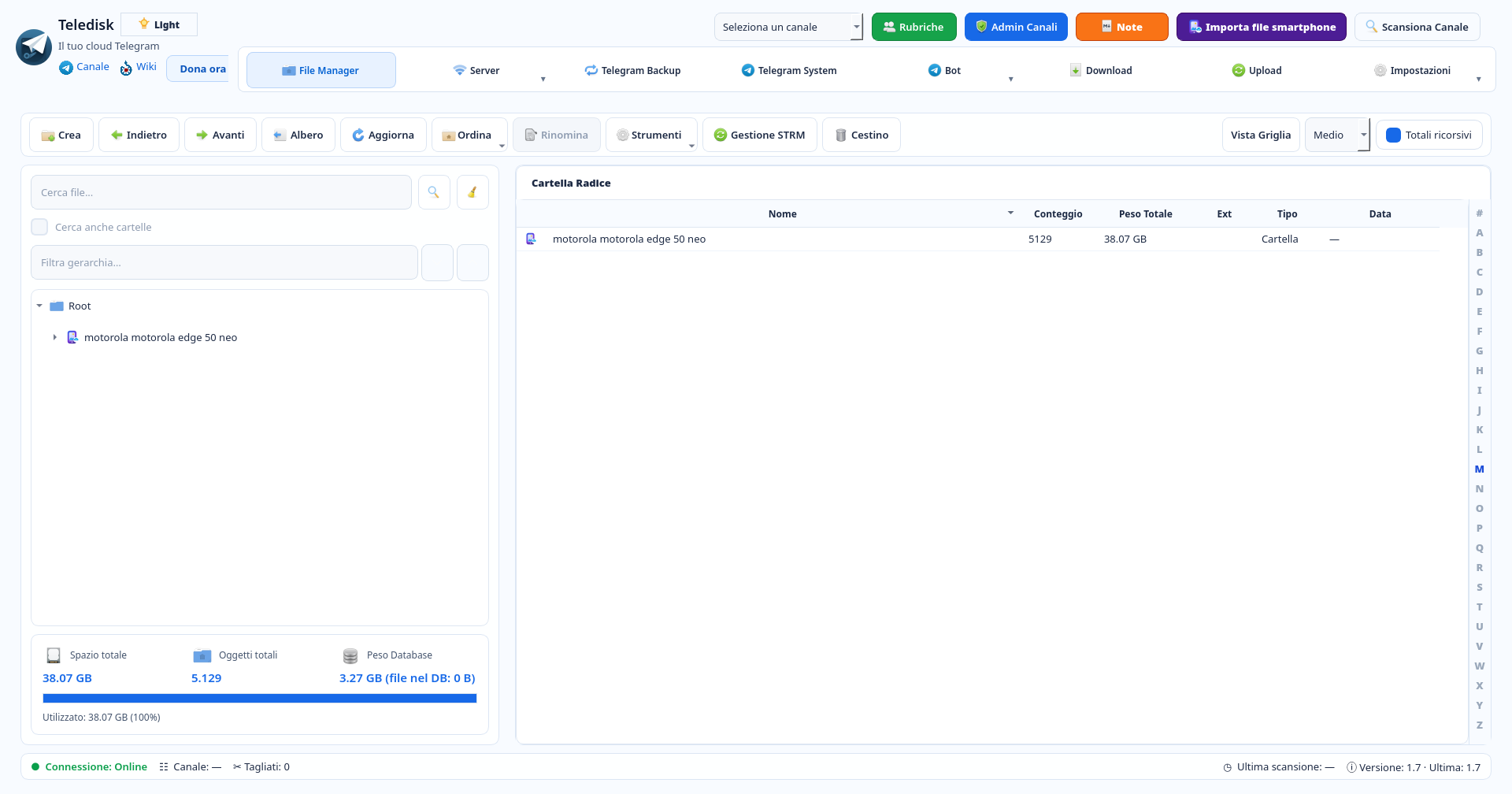This screenshot has height=794, width=1512.
Task: Click the Teledisk paper plane logo
Action: tap(34, 47)
